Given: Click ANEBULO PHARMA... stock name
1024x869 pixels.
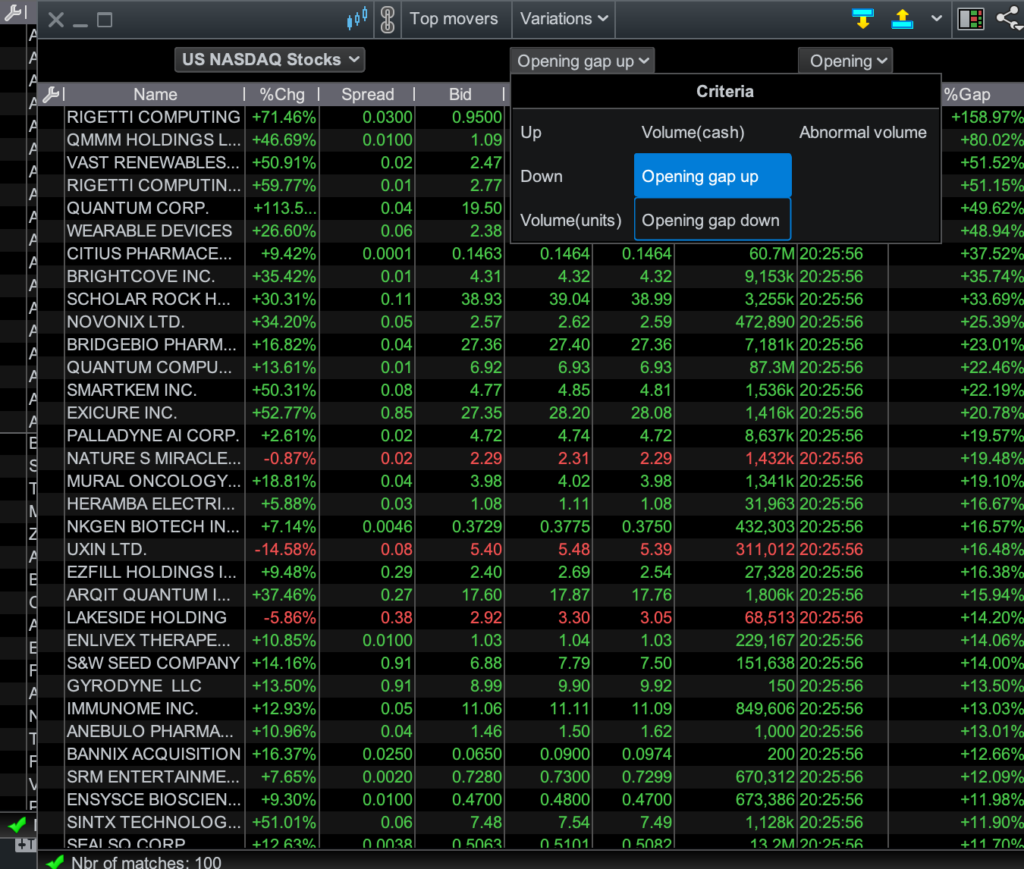Looking at the screenshot, I should pyautogui.click(x=150, y=732).
